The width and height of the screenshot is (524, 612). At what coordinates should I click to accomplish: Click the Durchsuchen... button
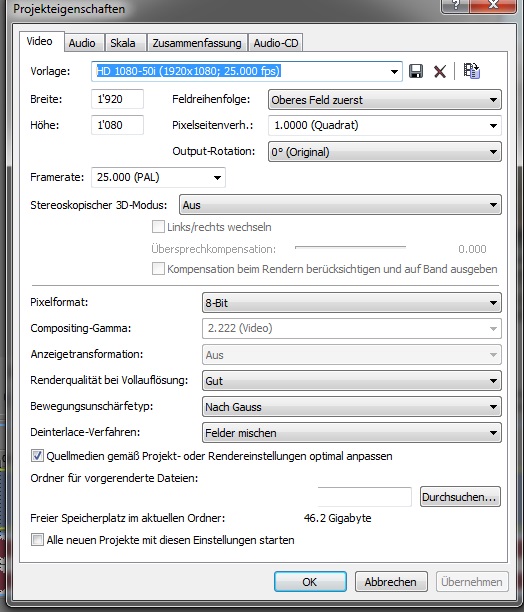(460, 497)
